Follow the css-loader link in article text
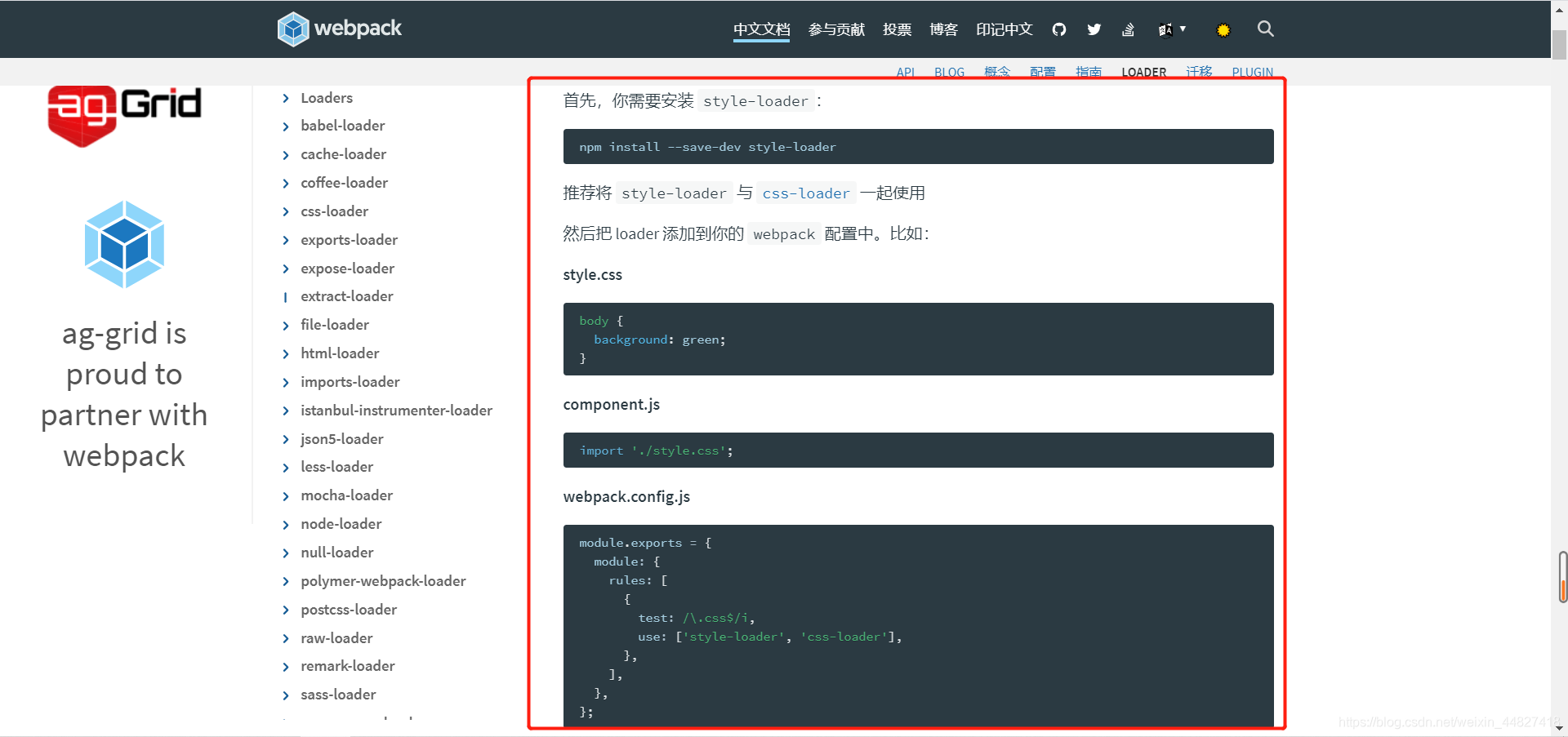 (x=806, y=193)
